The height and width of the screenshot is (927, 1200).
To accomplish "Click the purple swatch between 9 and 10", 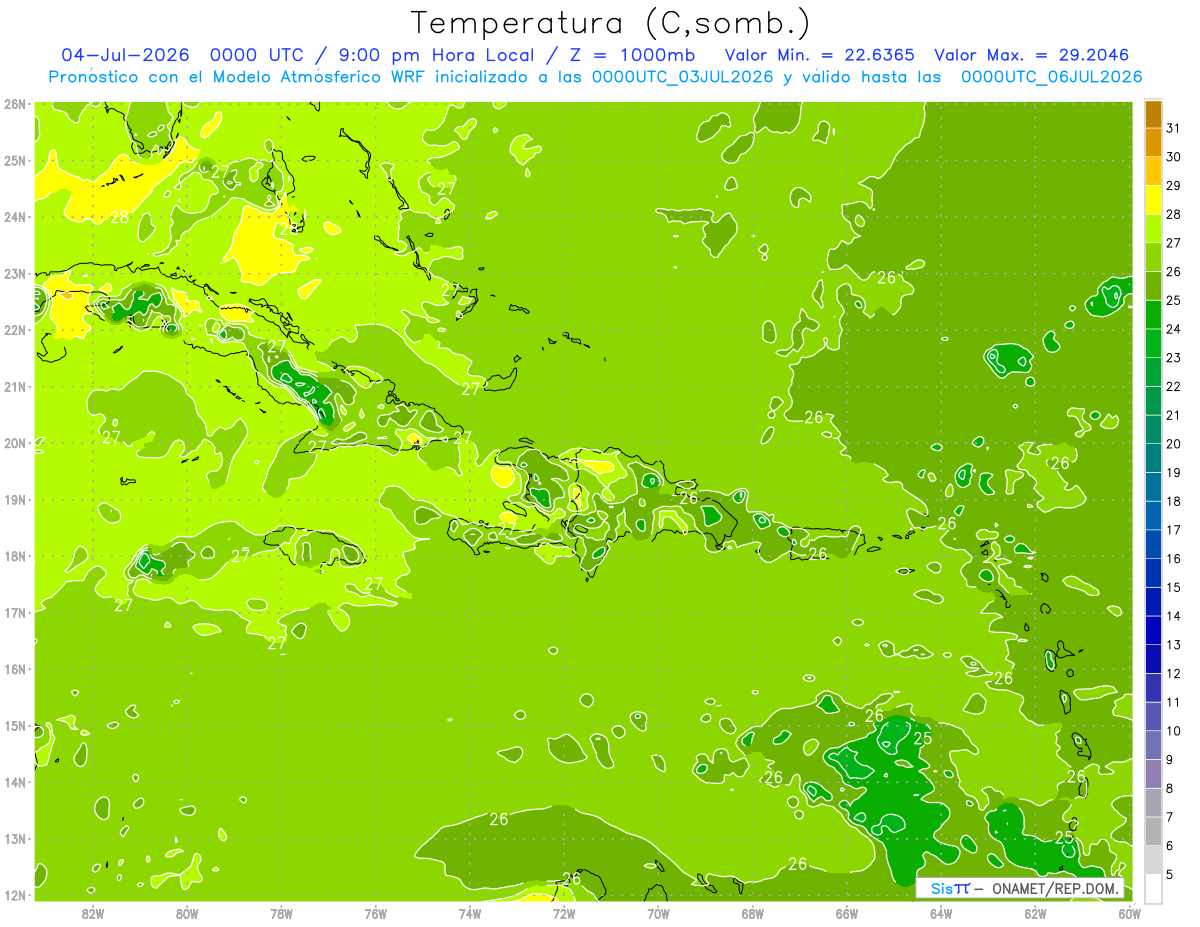I will (x=1153, y=745).
